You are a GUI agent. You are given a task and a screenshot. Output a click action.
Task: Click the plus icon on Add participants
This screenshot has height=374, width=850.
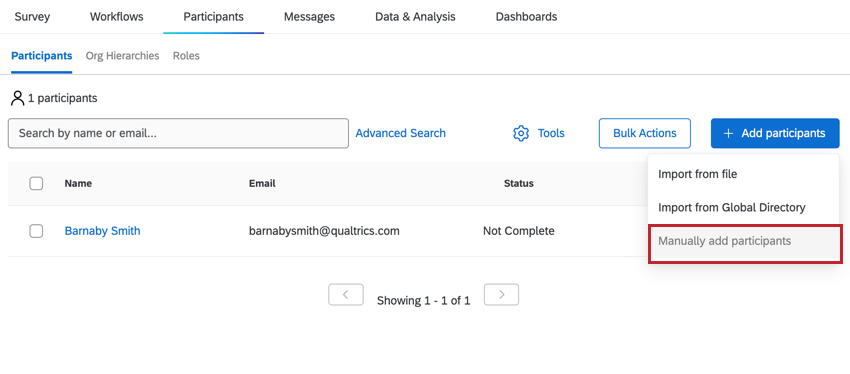[x=729, y=133]
